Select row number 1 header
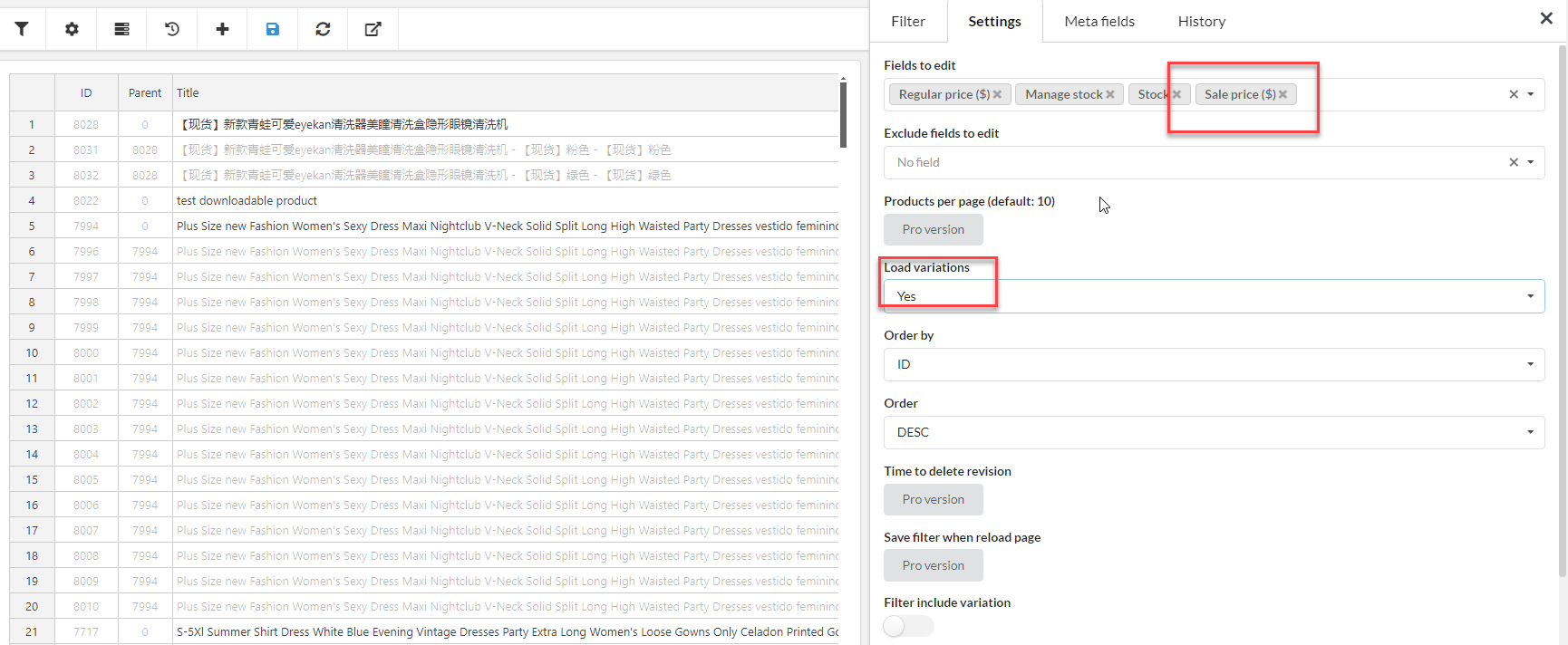This screenshot has height=645, width=1568. pyautogui.click(x=32, y=124)
